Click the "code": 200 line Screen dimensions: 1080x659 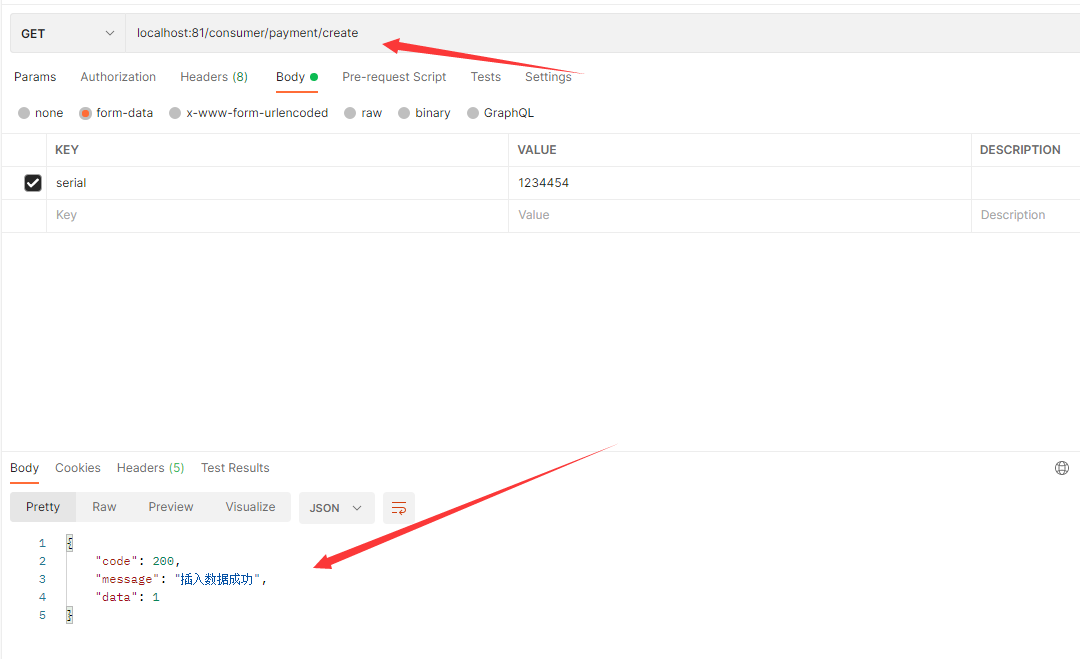[x=138, y=561]
